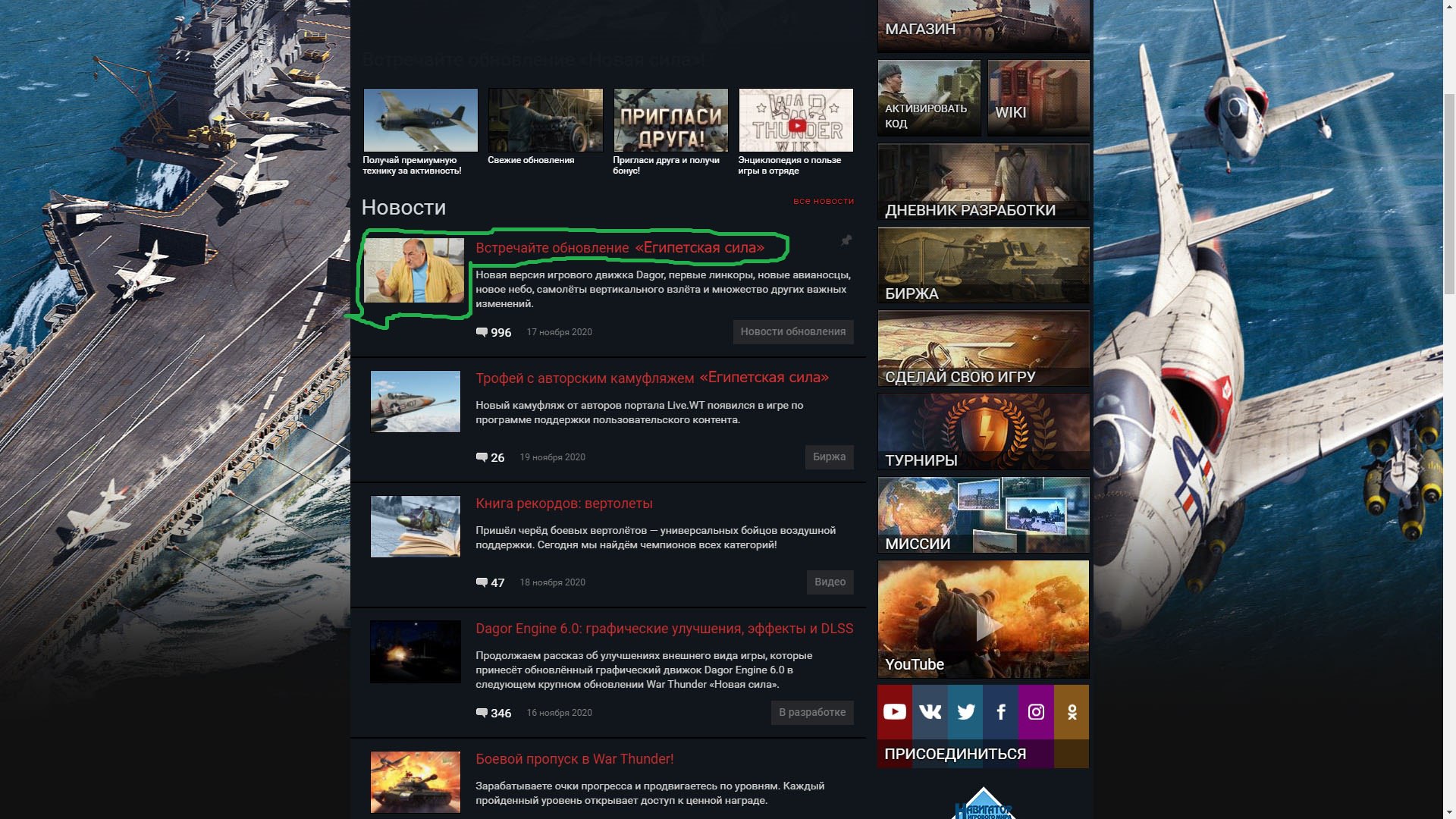
Task: Click the comments icon next to 346
Action: tap(482, 713)
